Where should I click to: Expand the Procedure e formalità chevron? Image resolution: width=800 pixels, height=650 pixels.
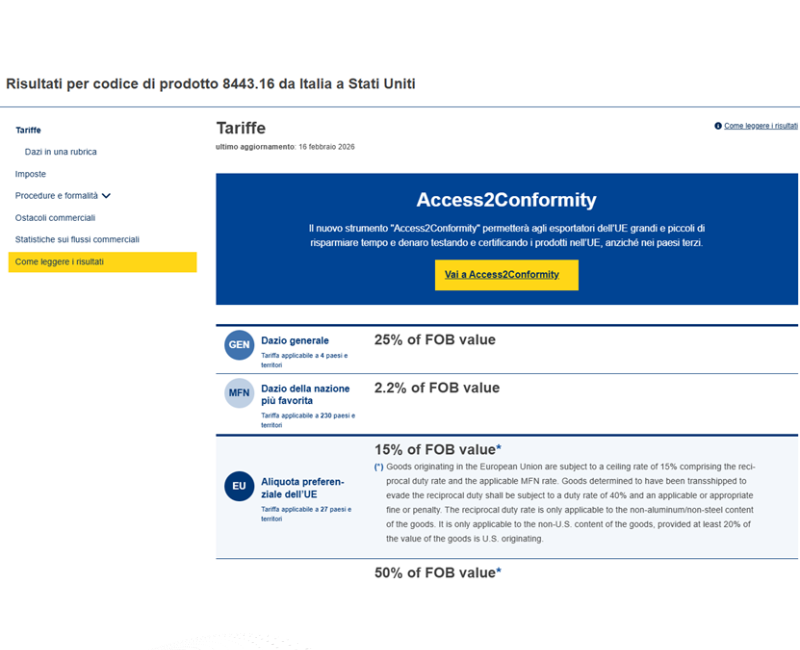tap(106, 196)
